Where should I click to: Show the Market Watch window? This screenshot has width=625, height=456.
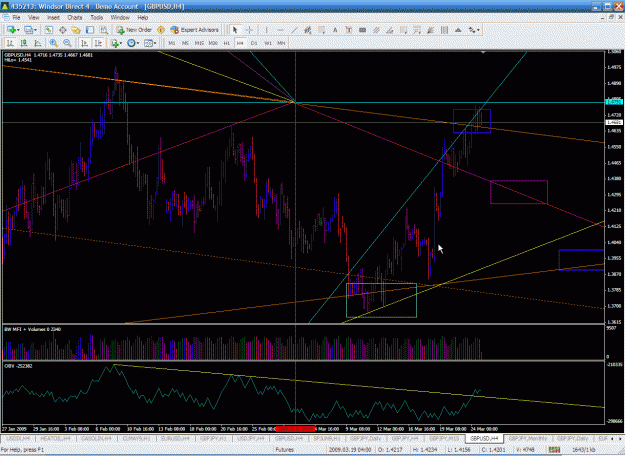pyautogui.click(x=49, y=30)
